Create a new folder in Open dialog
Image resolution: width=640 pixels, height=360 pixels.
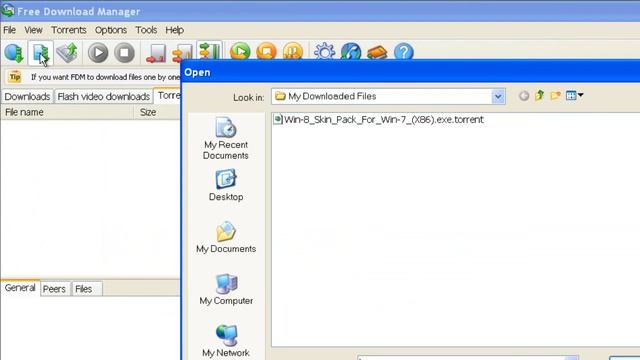point(555,96)
